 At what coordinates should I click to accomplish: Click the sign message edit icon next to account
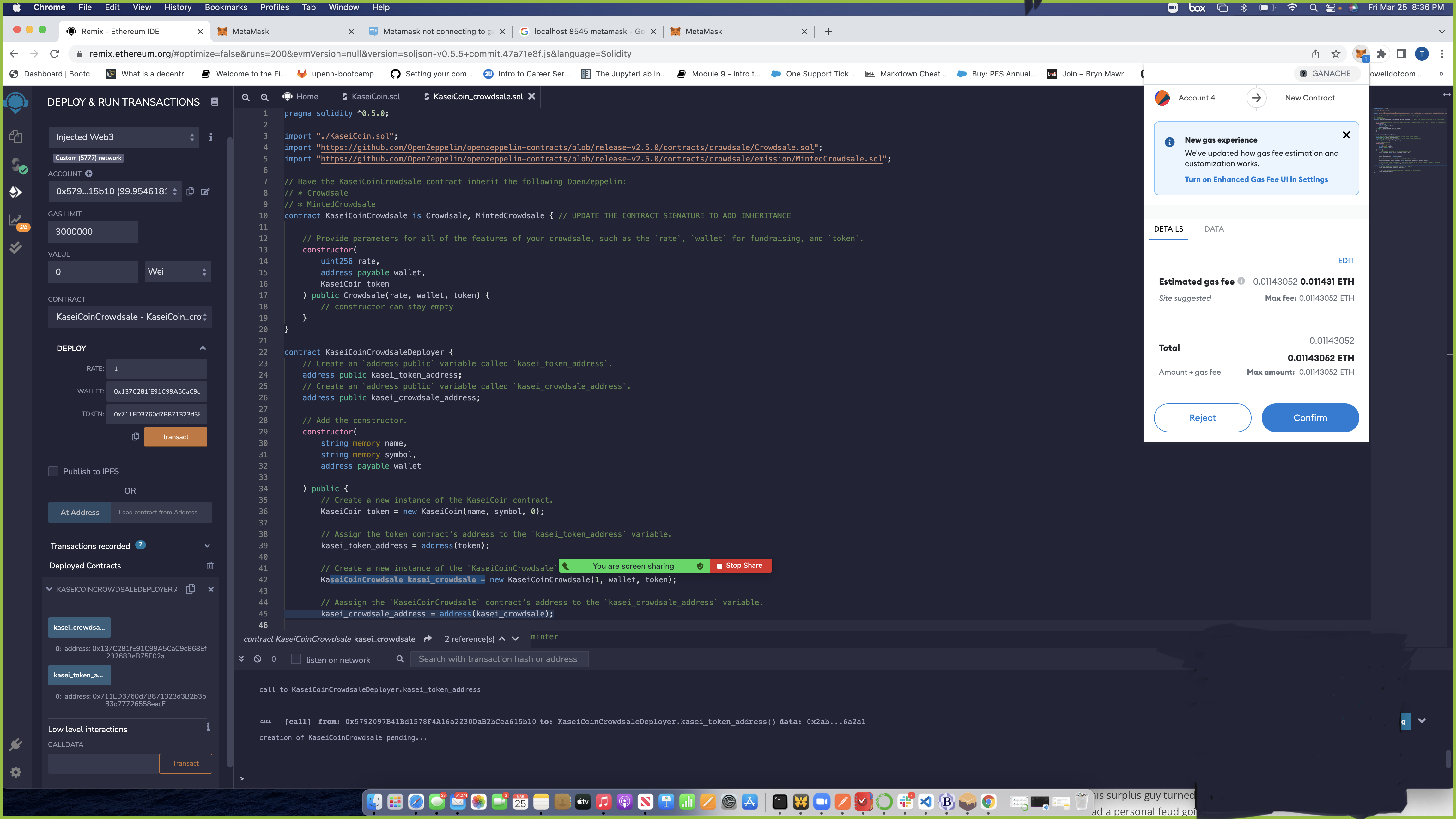[205, 191]
